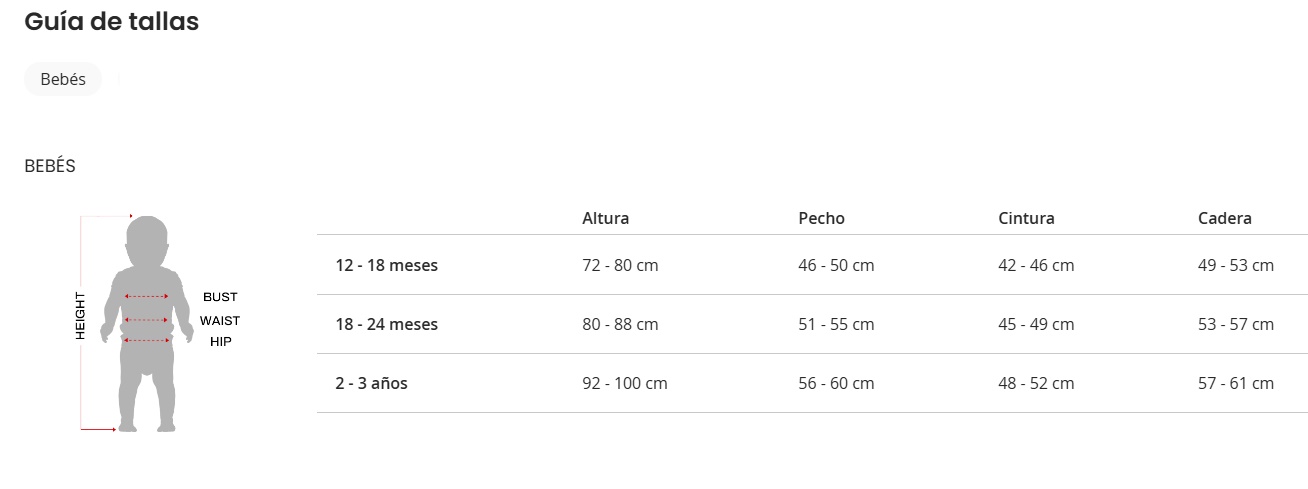Select the Bebés category tab
This screenshot has height=489, width=1308.
click(63, 79)
